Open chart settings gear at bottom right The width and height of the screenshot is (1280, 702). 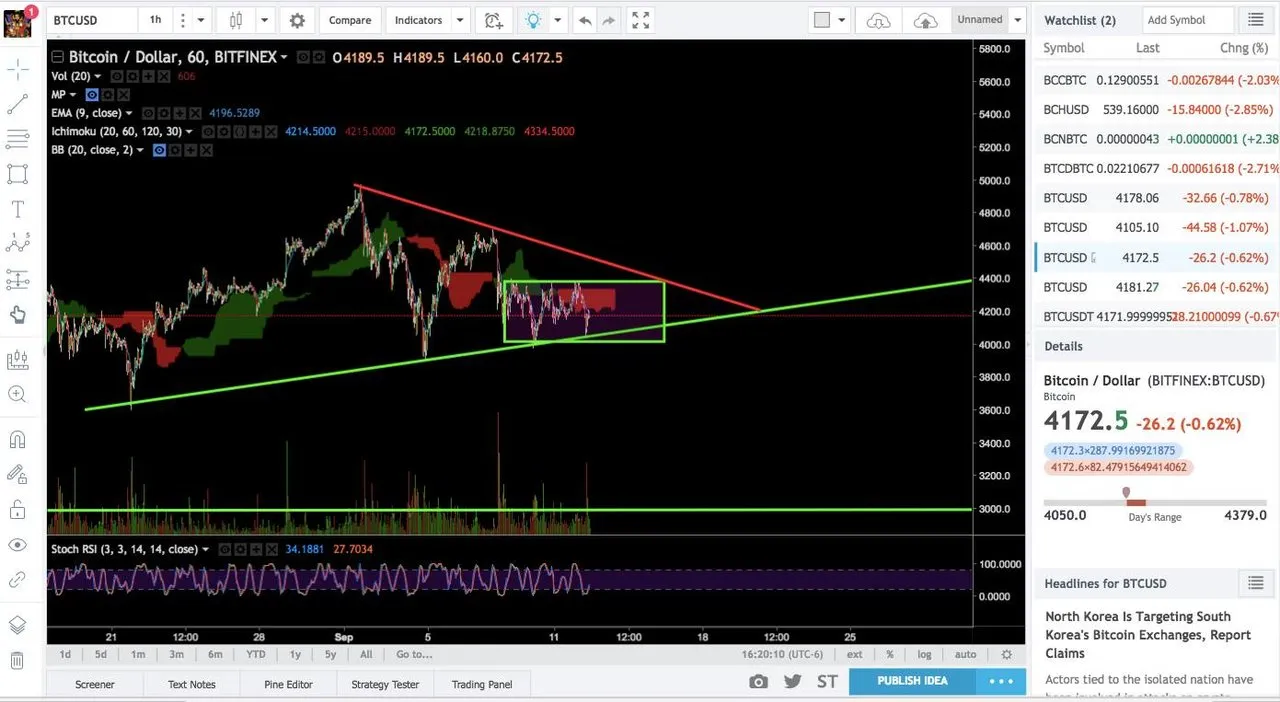[1007, 654]
